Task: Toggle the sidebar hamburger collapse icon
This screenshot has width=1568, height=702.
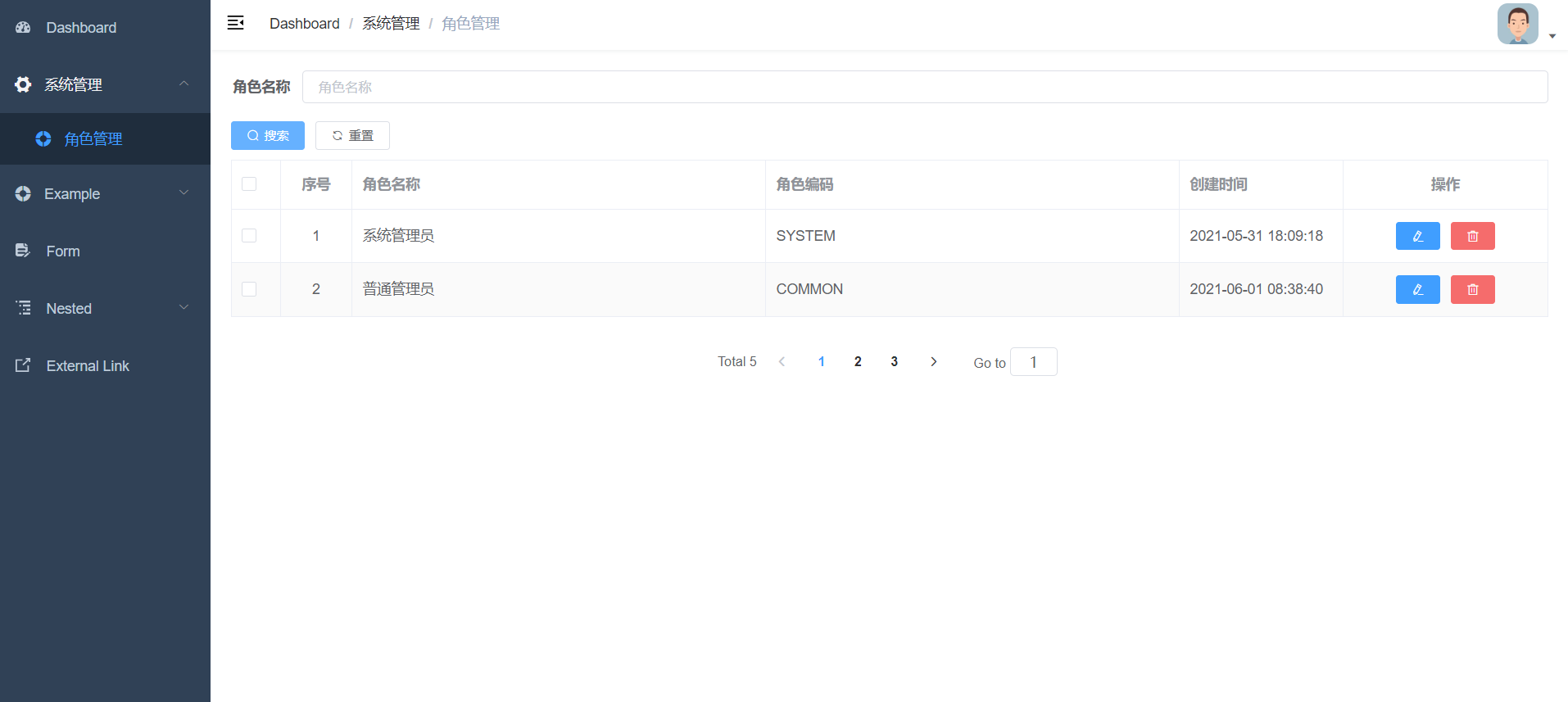Action: (x=236, y=23)
